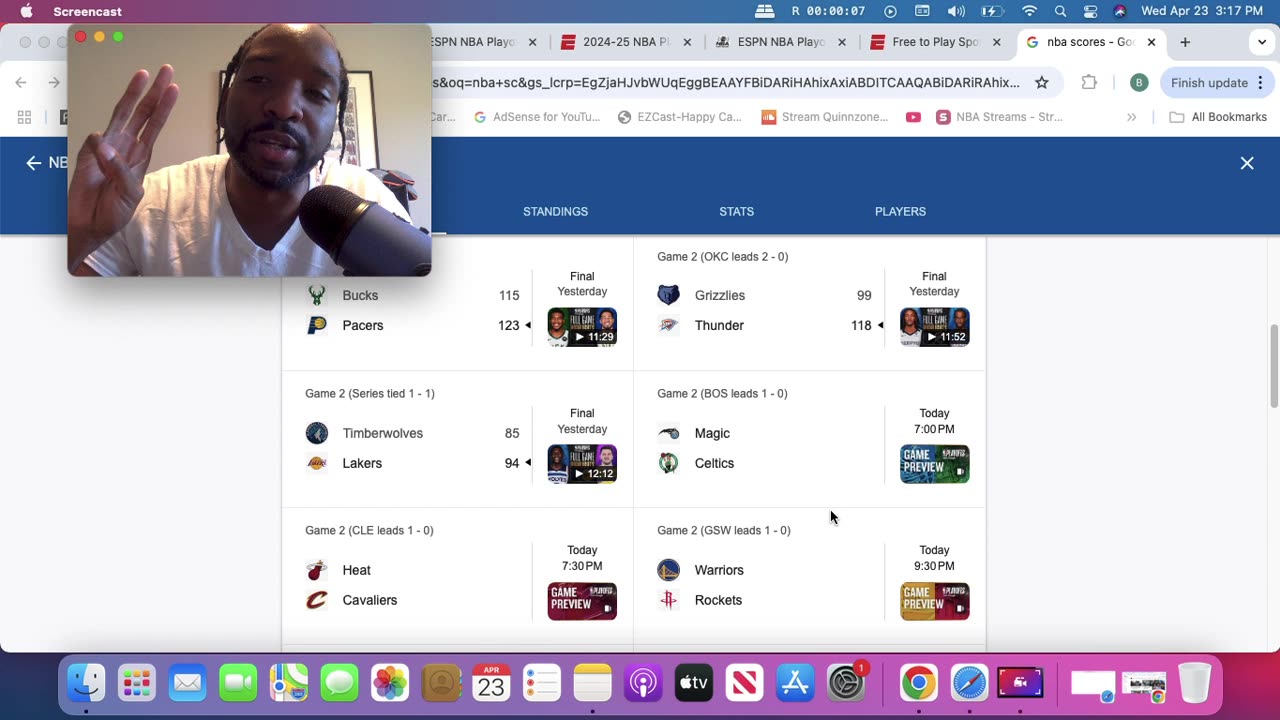
Task: Click the address bar URL field
Action: [x=725, y=83]
